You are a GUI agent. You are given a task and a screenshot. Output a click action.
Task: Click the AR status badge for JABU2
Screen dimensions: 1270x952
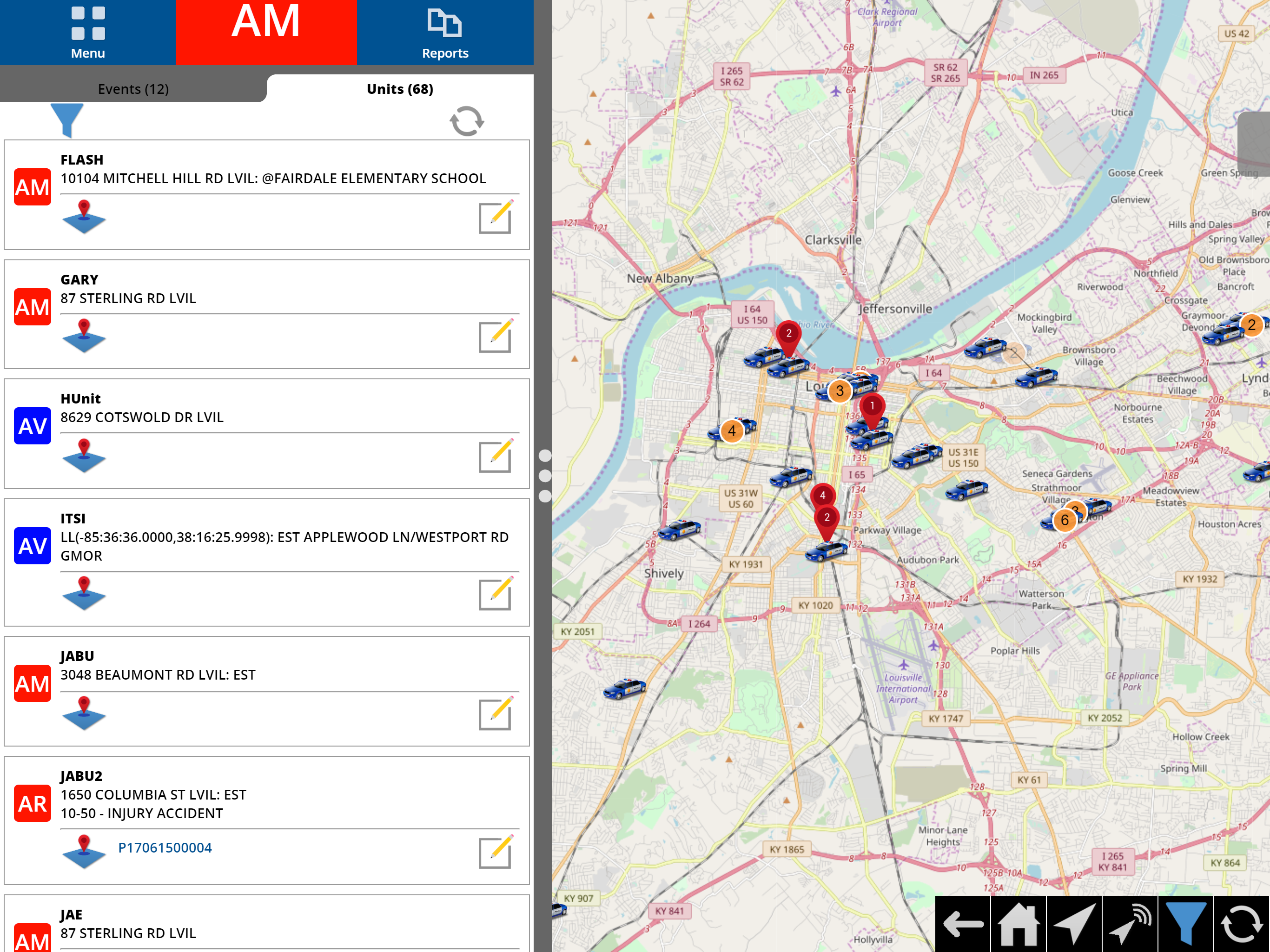(x=32, y=803)
